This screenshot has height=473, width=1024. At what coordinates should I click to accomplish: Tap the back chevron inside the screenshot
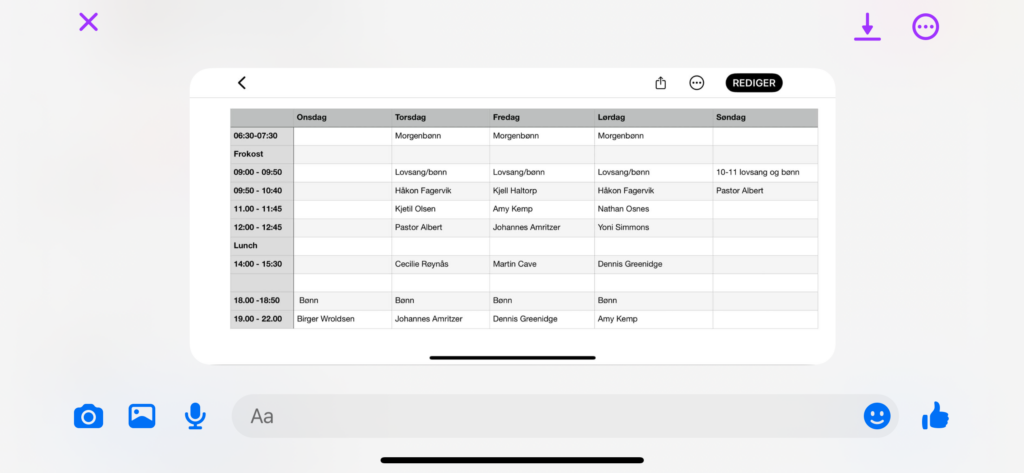241,83
